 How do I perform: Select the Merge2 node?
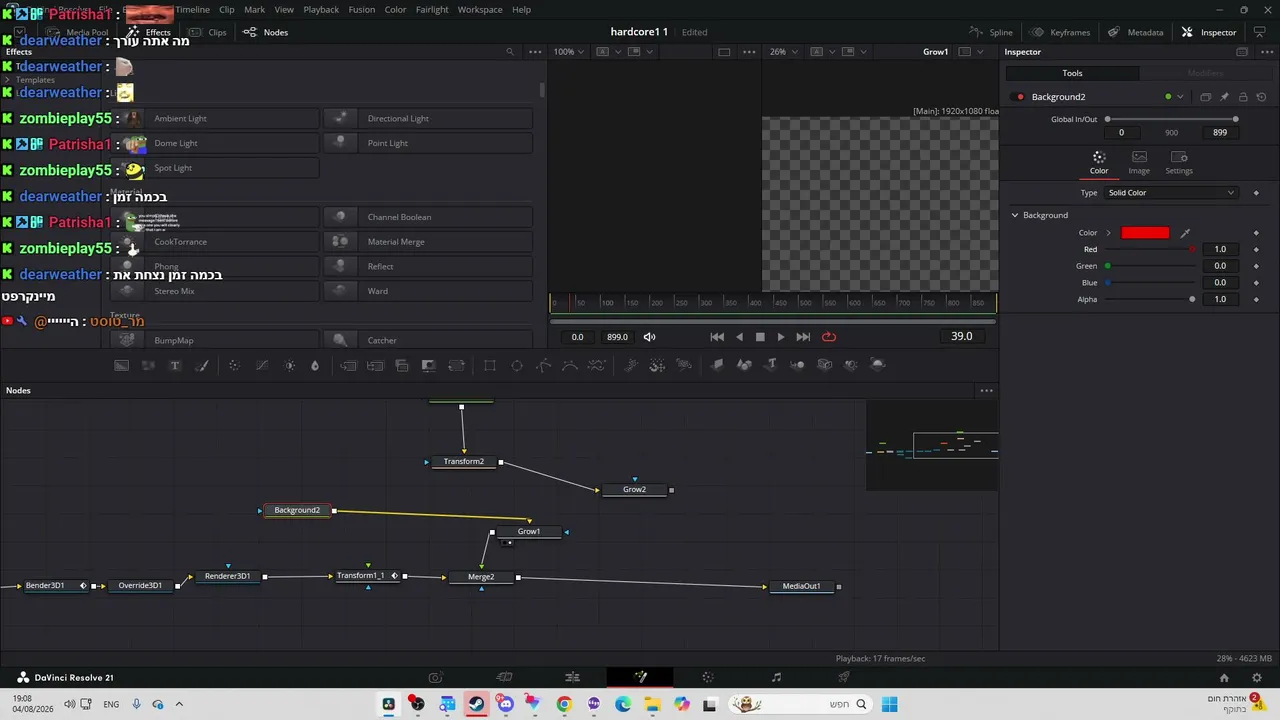(x=481, y=577)
